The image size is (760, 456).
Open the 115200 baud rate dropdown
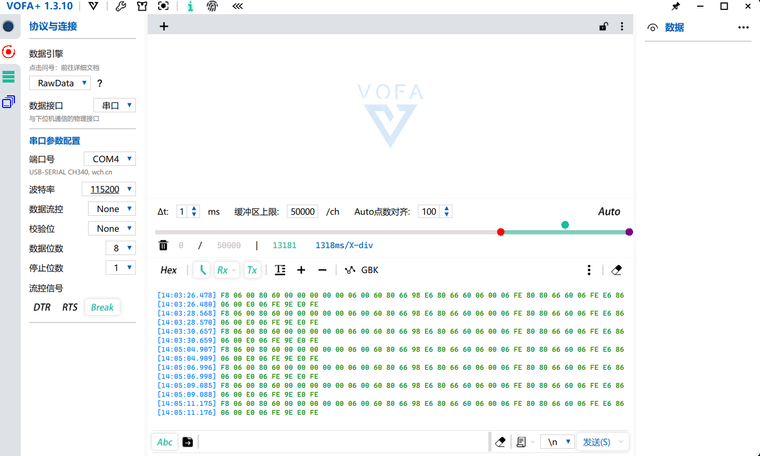coord(109,189)
